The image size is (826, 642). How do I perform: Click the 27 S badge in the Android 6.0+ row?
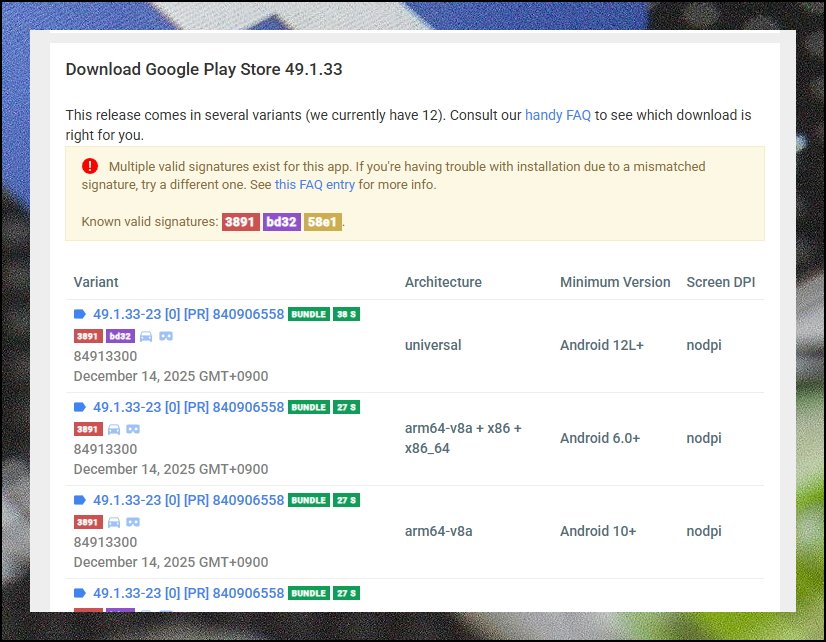click(x=346, y=407)
